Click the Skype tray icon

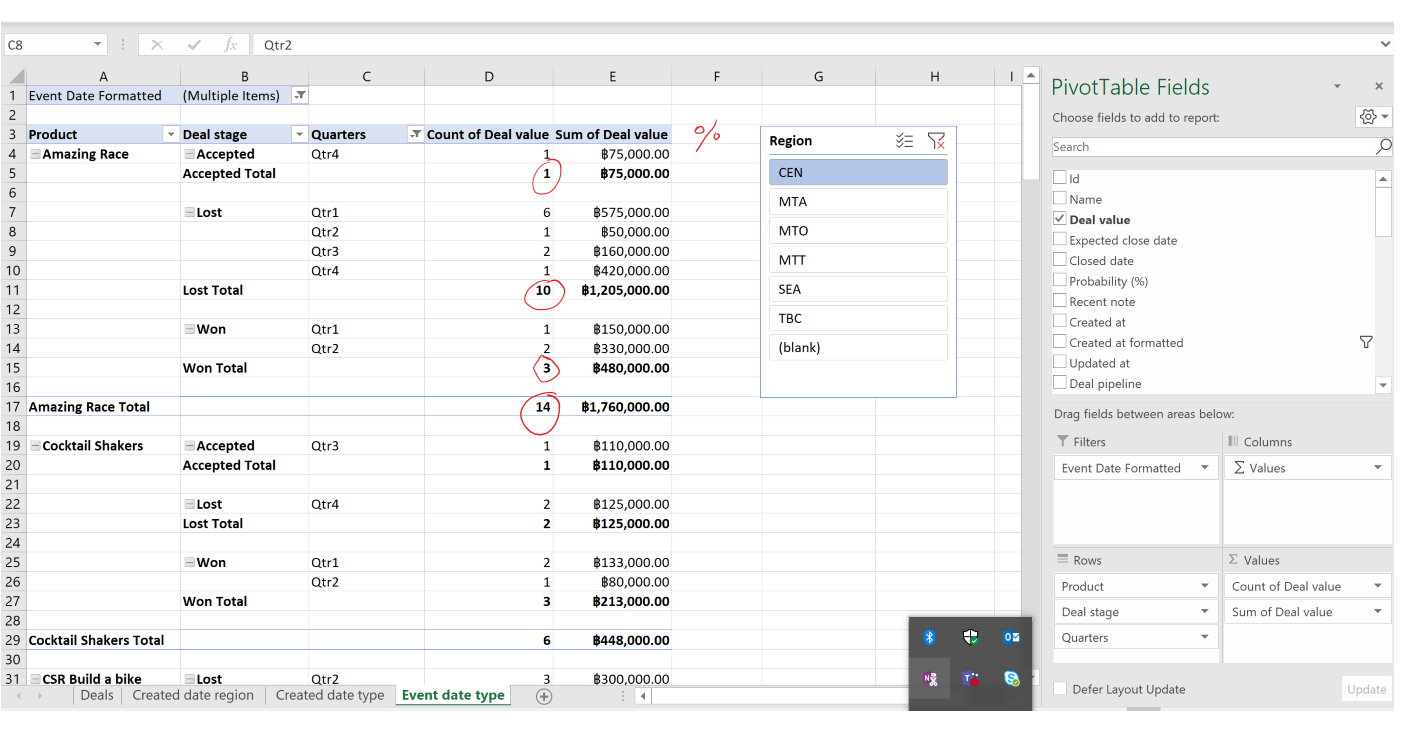tap(1011, 679)
